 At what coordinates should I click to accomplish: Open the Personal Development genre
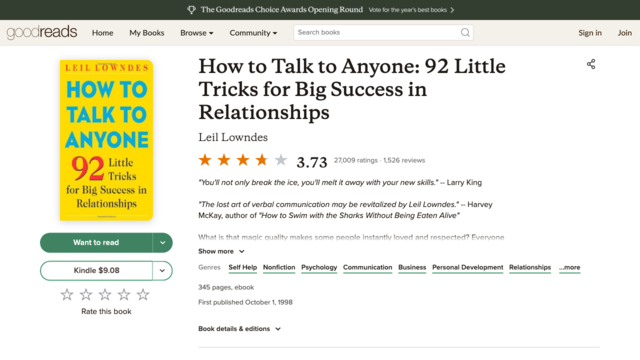(x=467, y=267)
